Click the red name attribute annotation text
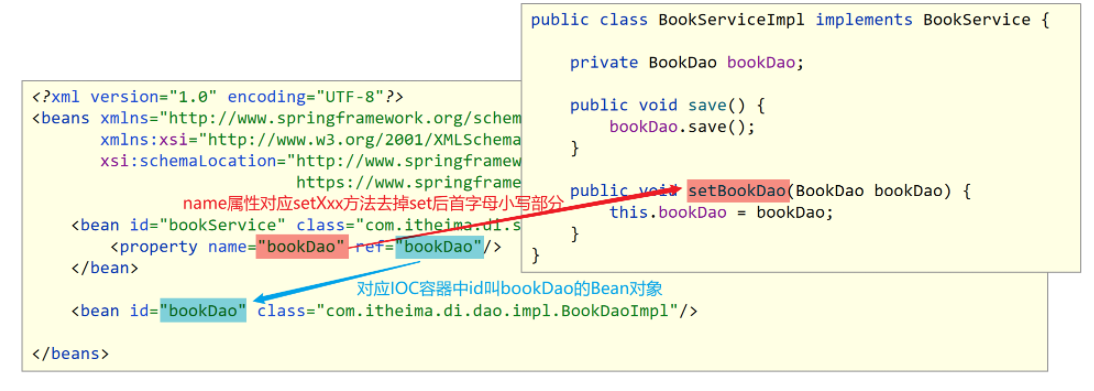The height and width of the screenshot is (391, 1094). [x=373, y=204]
